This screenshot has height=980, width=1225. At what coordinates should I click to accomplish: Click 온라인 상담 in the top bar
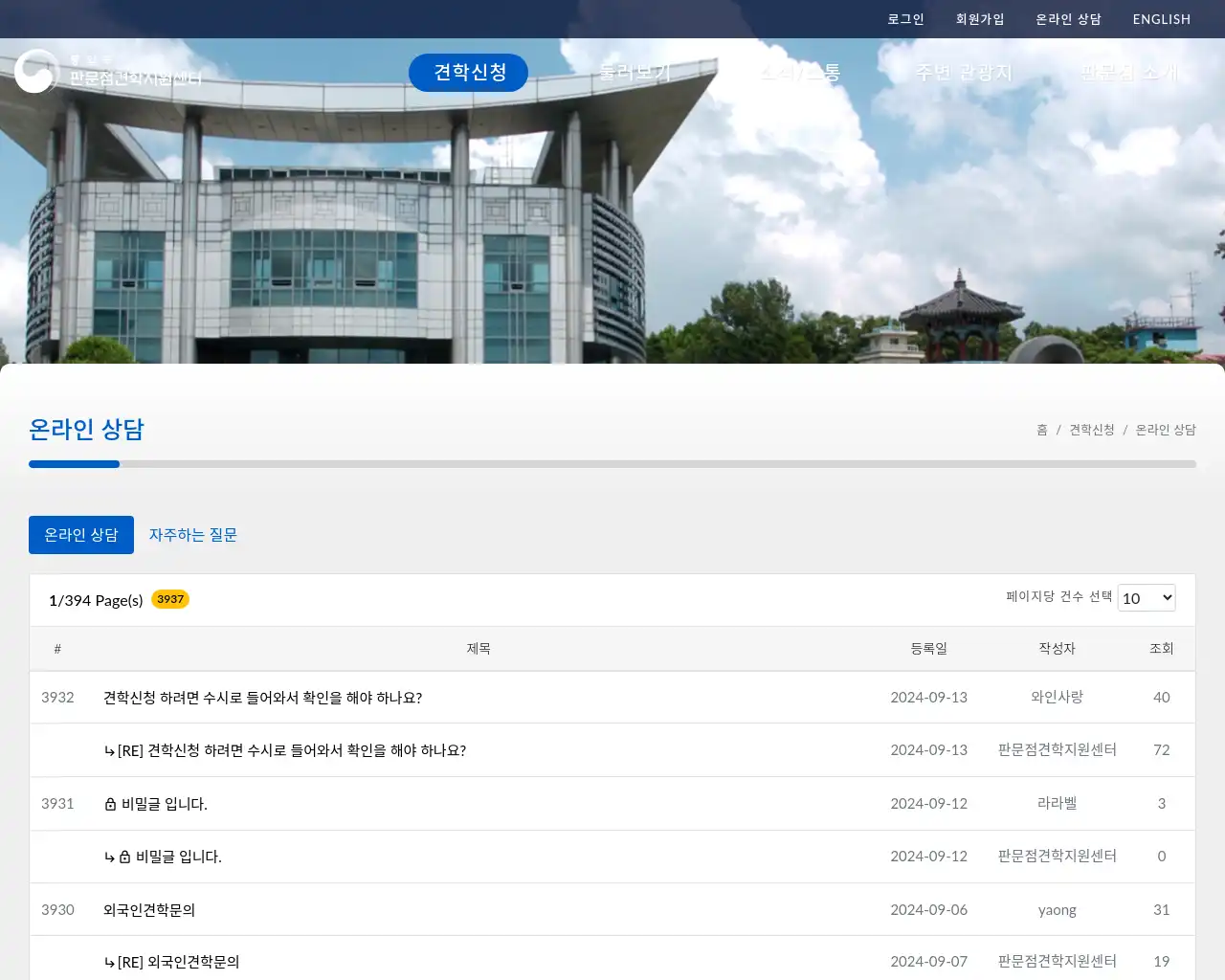click(x=1068, y=19)
